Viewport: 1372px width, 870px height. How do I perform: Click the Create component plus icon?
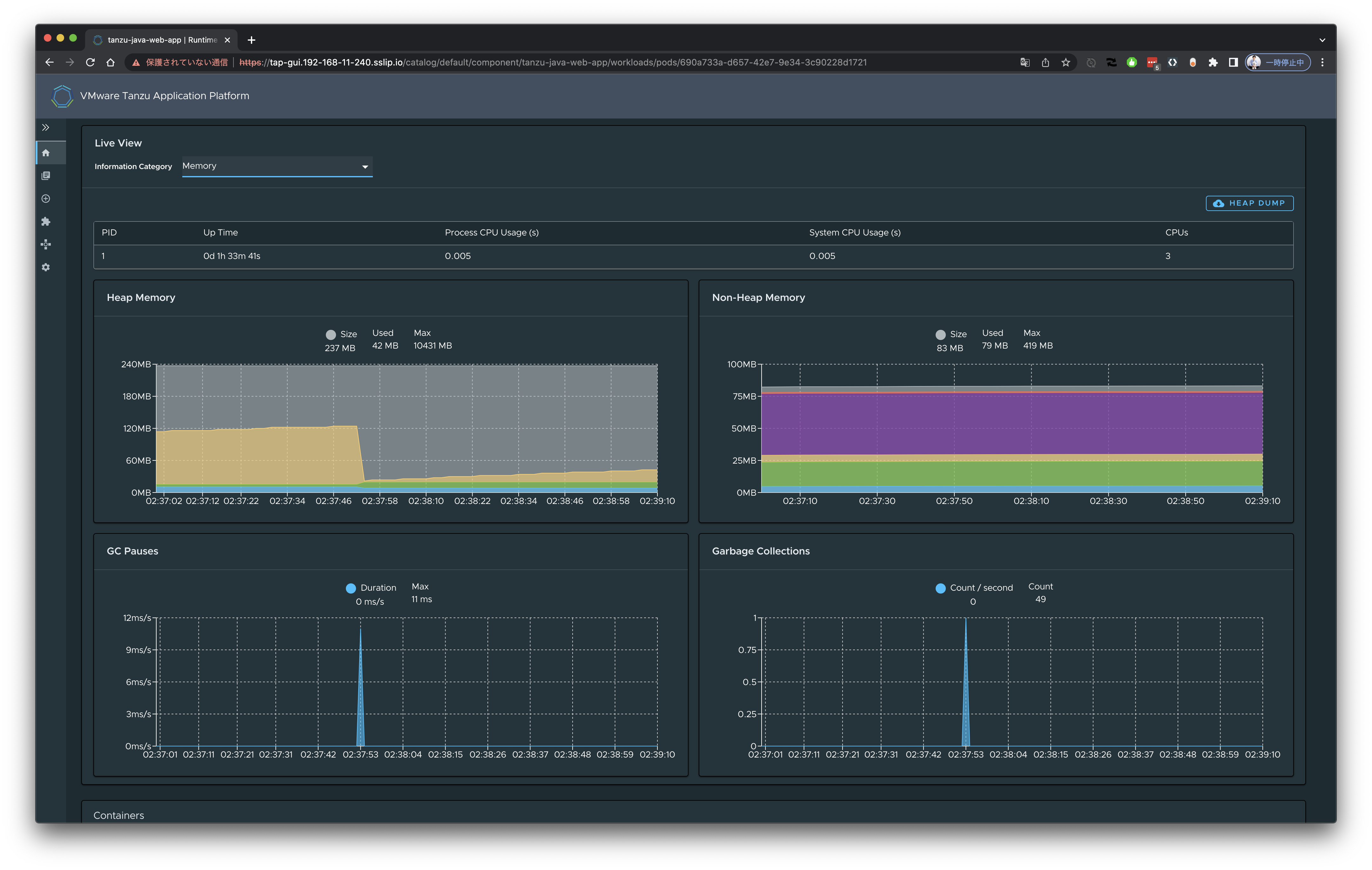tap(46, 198)
